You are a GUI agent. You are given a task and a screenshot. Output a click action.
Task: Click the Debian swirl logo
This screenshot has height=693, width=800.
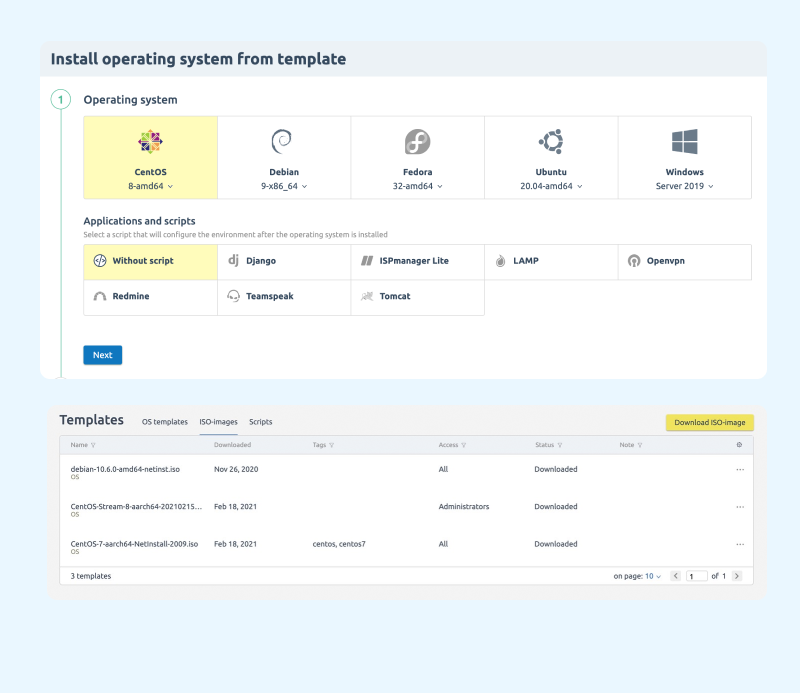click(282, 142)
